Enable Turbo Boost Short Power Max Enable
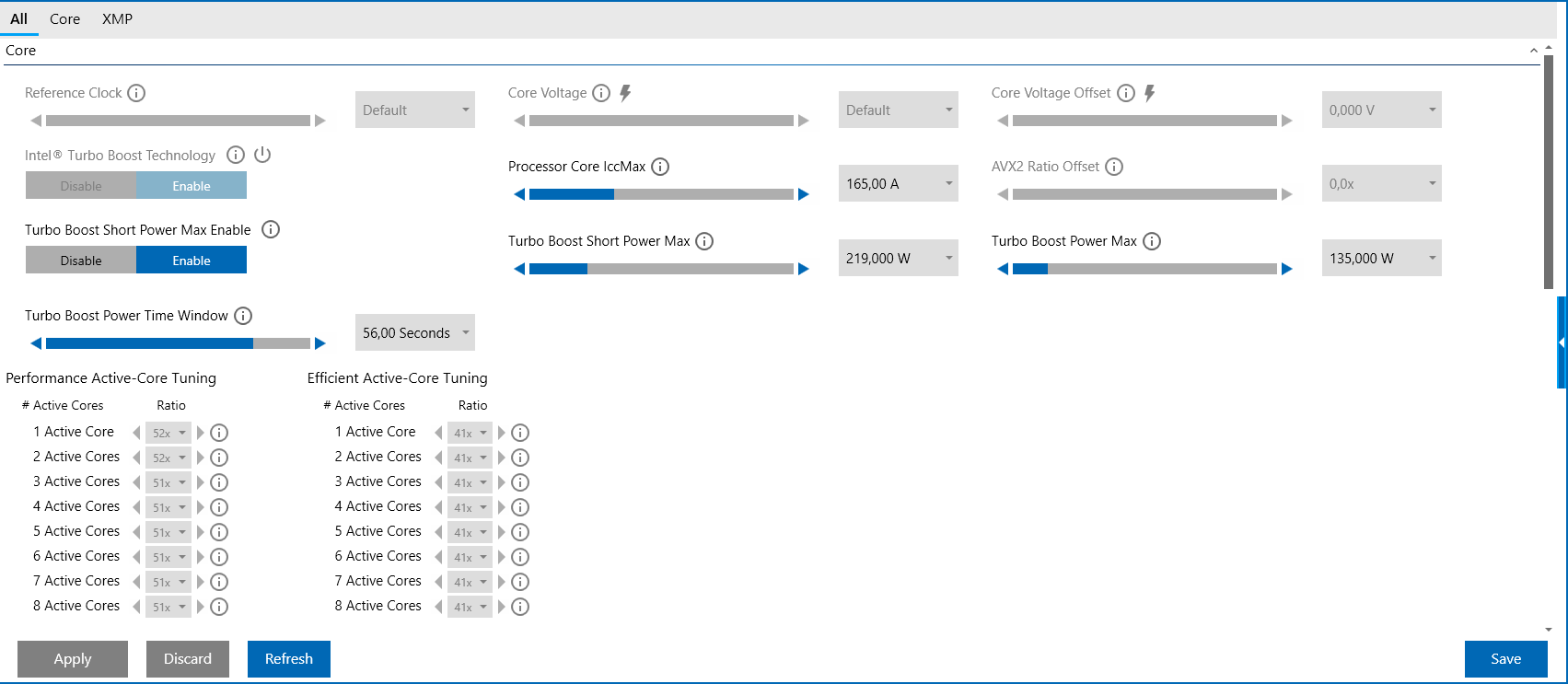This screenshot has height=684, width=1568. [192, 261]
